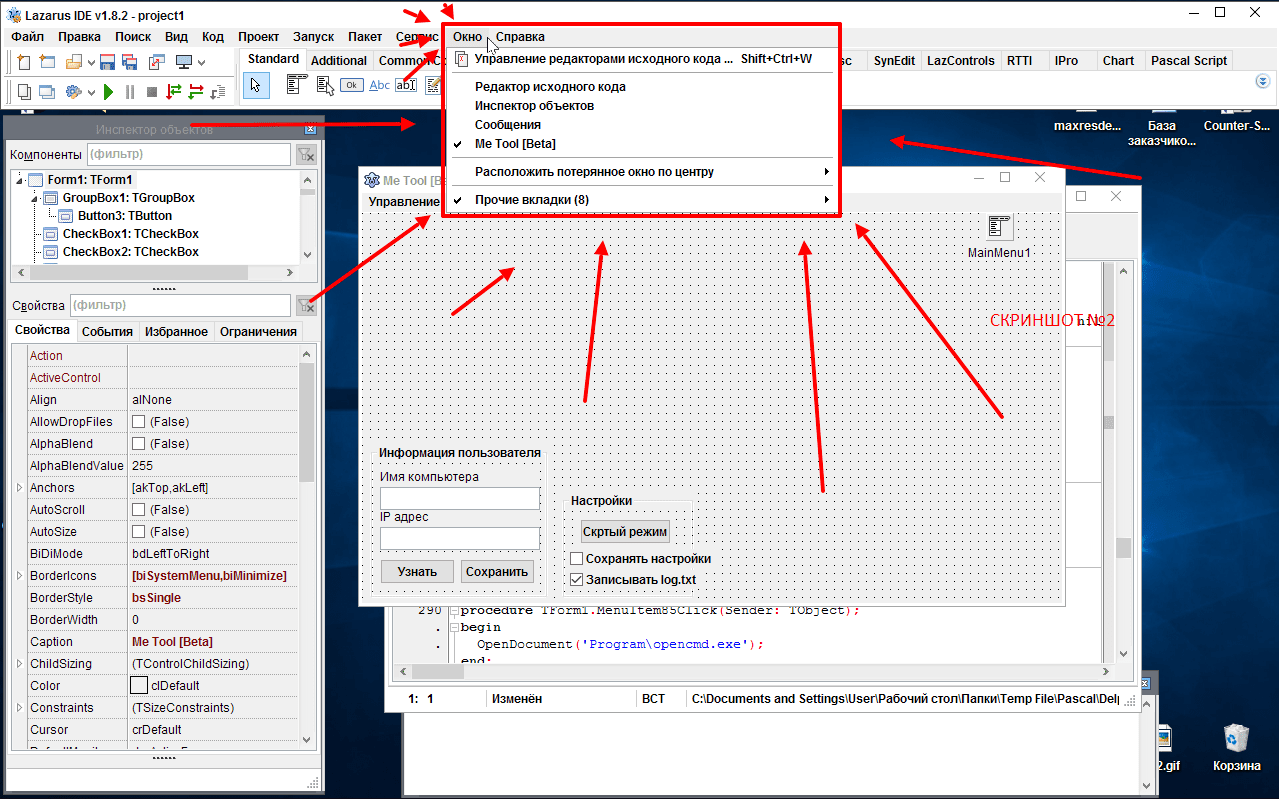
Task: Select 'Me Tool [Beta]' window menu entry
Action: (641, 144)
